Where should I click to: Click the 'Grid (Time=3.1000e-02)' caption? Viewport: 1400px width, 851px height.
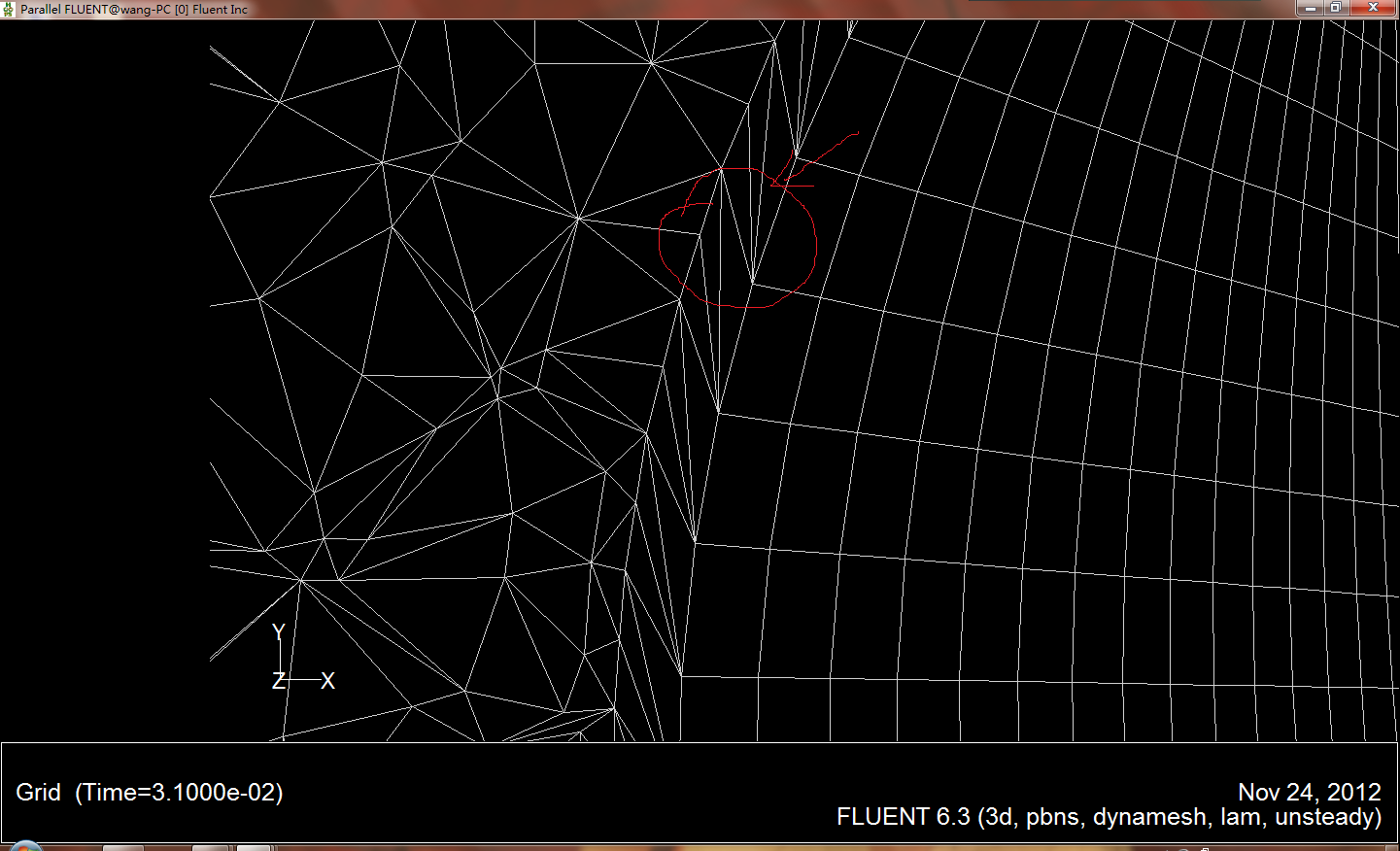click(x=150, y=793)
